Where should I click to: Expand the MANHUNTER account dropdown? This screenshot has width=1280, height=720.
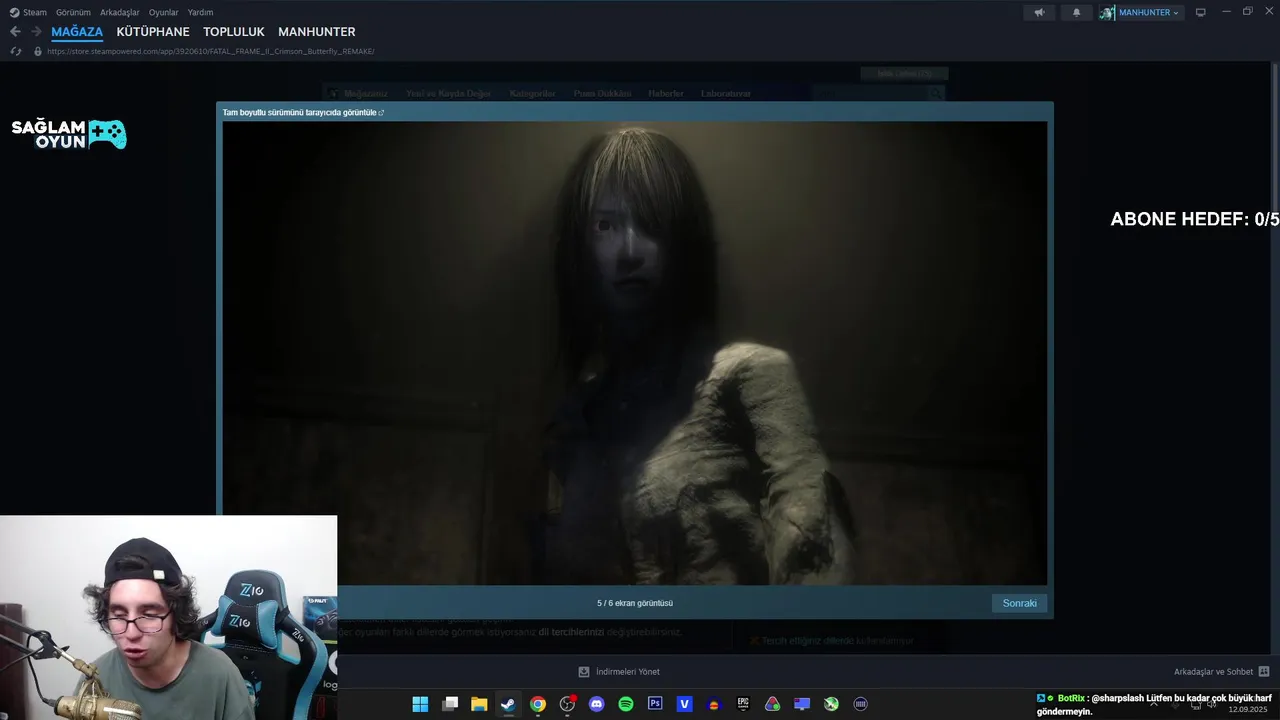pos(1149,12)
